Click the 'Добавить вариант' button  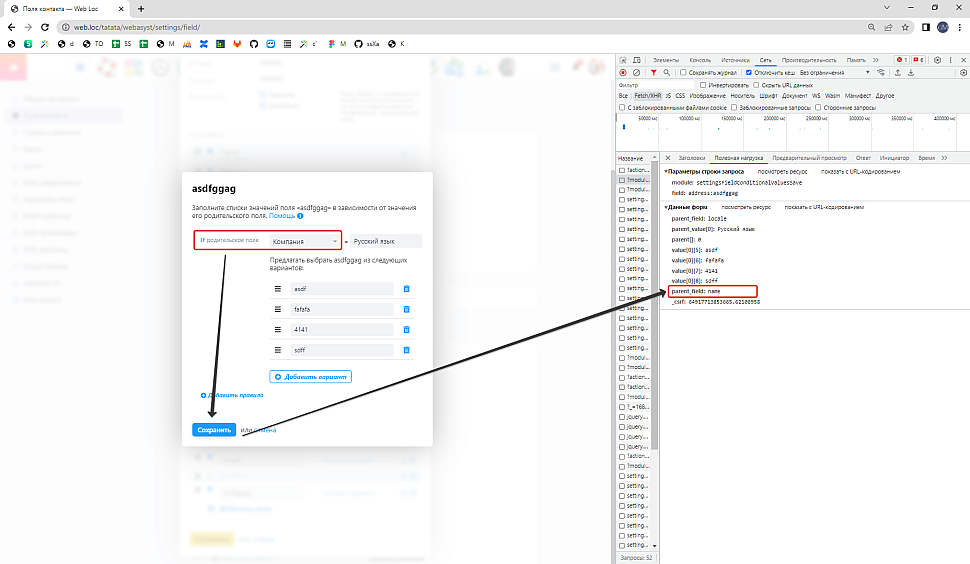click(310, 377)
